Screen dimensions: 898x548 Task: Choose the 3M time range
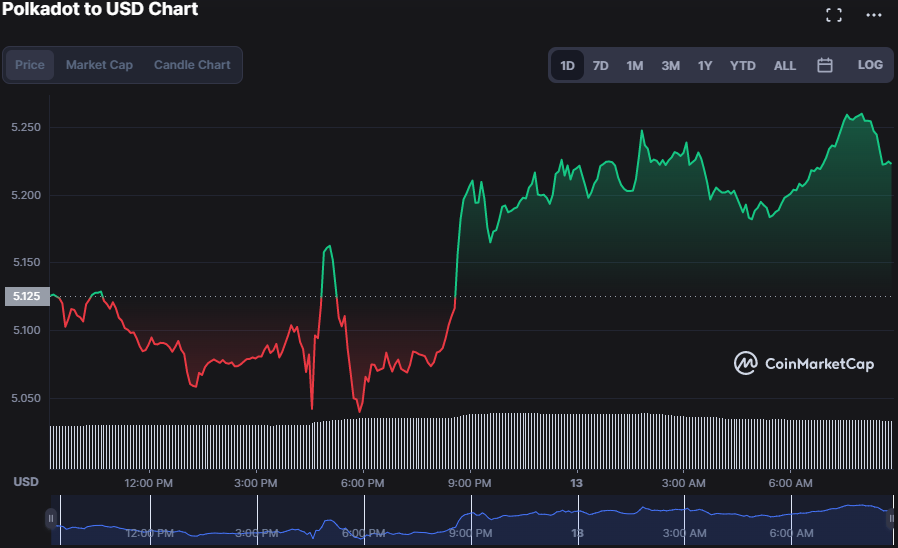(670, 66)
